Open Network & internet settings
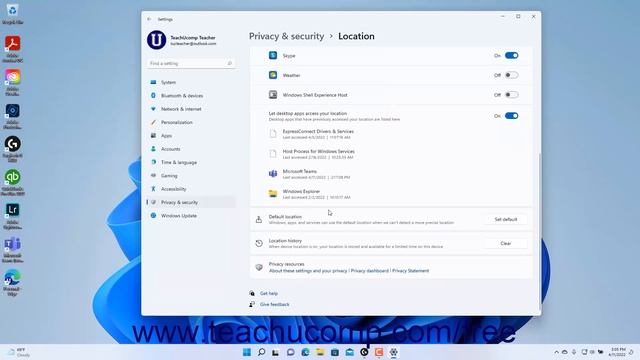The height and width of the screenshot is (360, 640). pyautogui.click(x=191, y=109)
